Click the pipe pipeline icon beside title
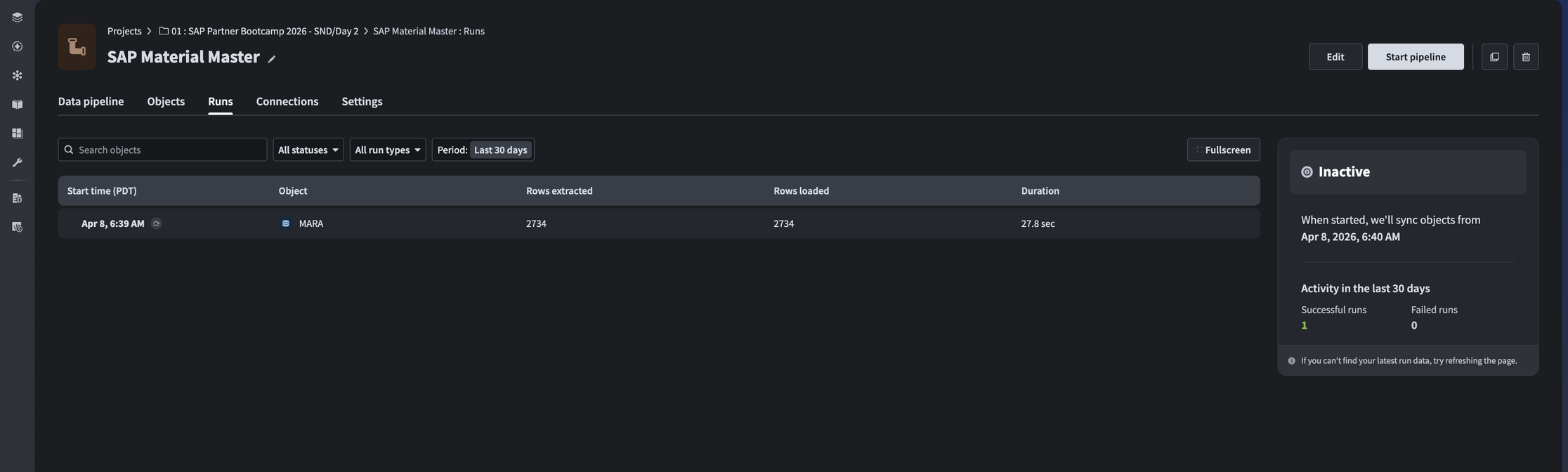Viewport: 1568px width, 472px height. click(77, 46)
